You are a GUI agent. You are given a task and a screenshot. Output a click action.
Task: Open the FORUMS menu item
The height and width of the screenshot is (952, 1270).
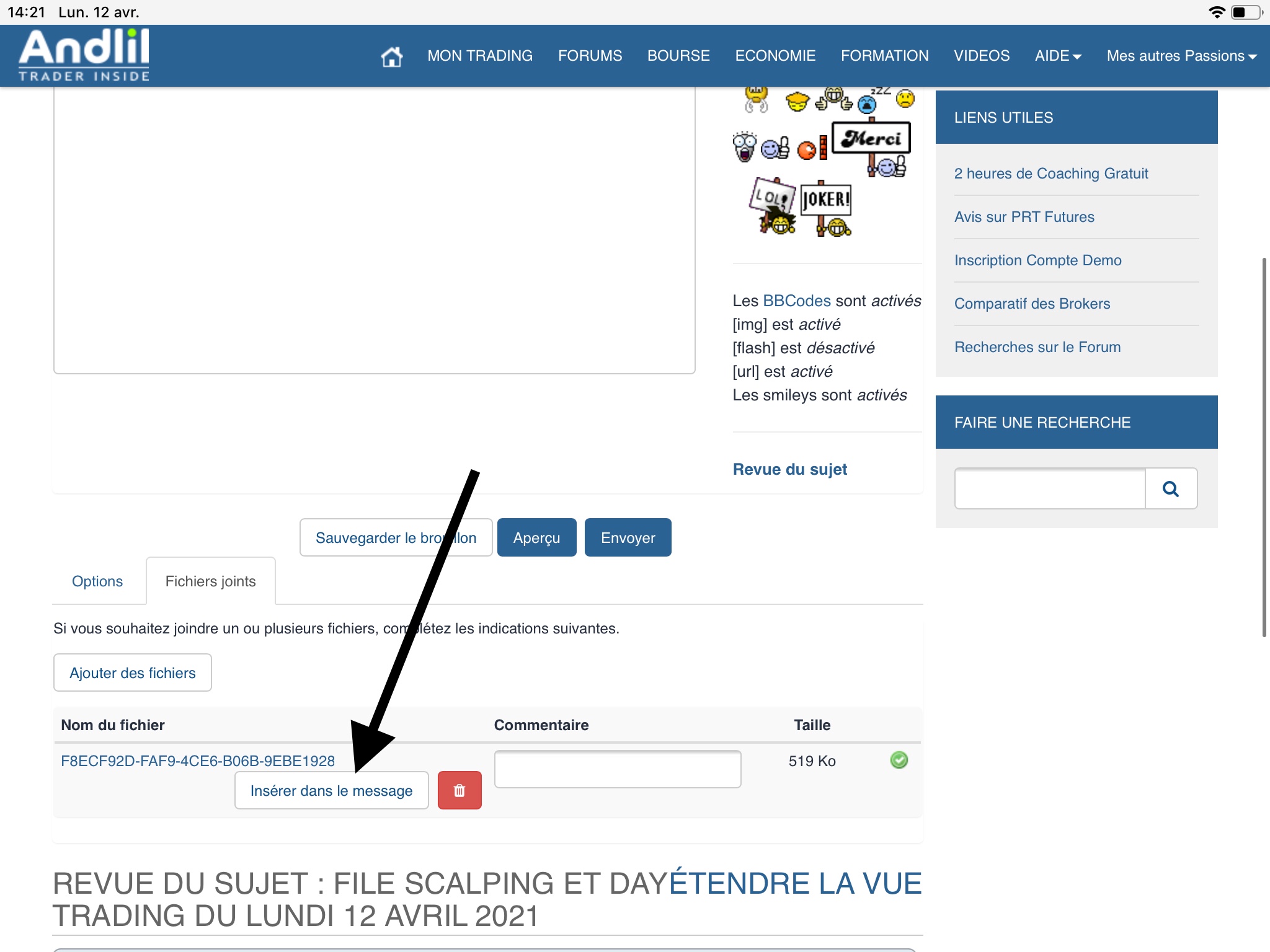(x=590, y=56)
